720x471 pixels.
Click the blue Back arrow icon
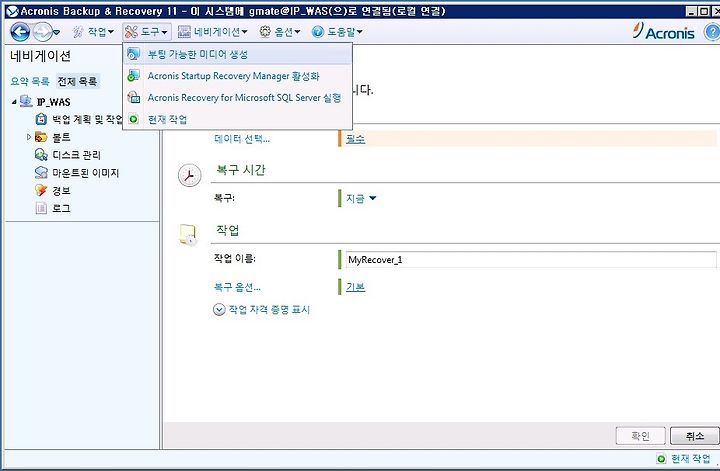point(20,32)
